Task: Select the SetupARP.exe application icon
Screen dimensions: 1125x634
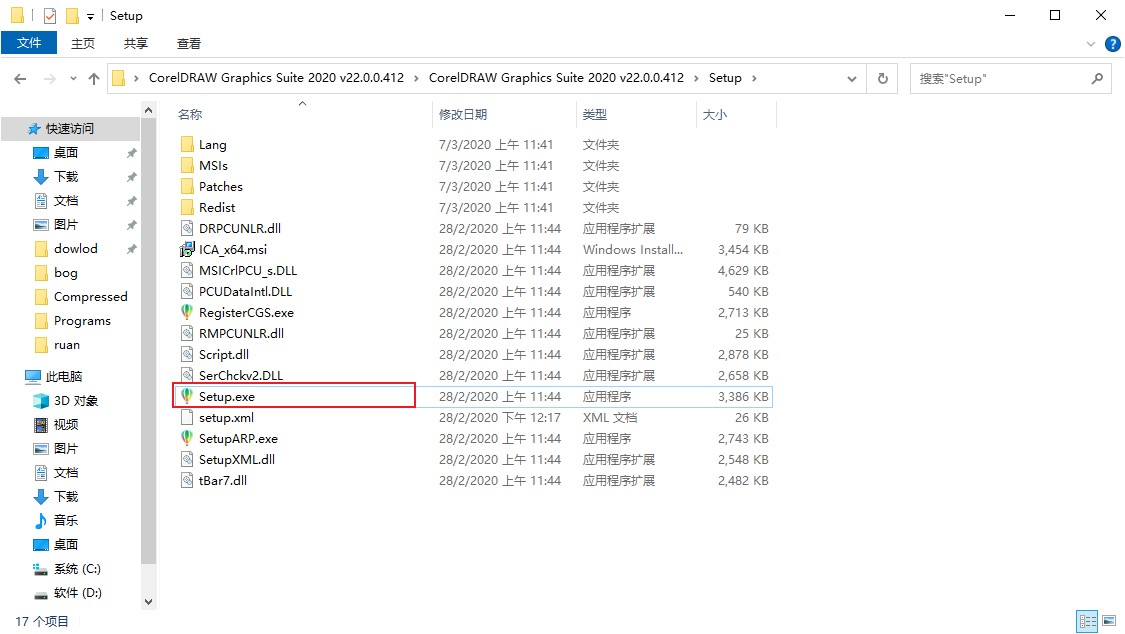Action: pos(187,438)
